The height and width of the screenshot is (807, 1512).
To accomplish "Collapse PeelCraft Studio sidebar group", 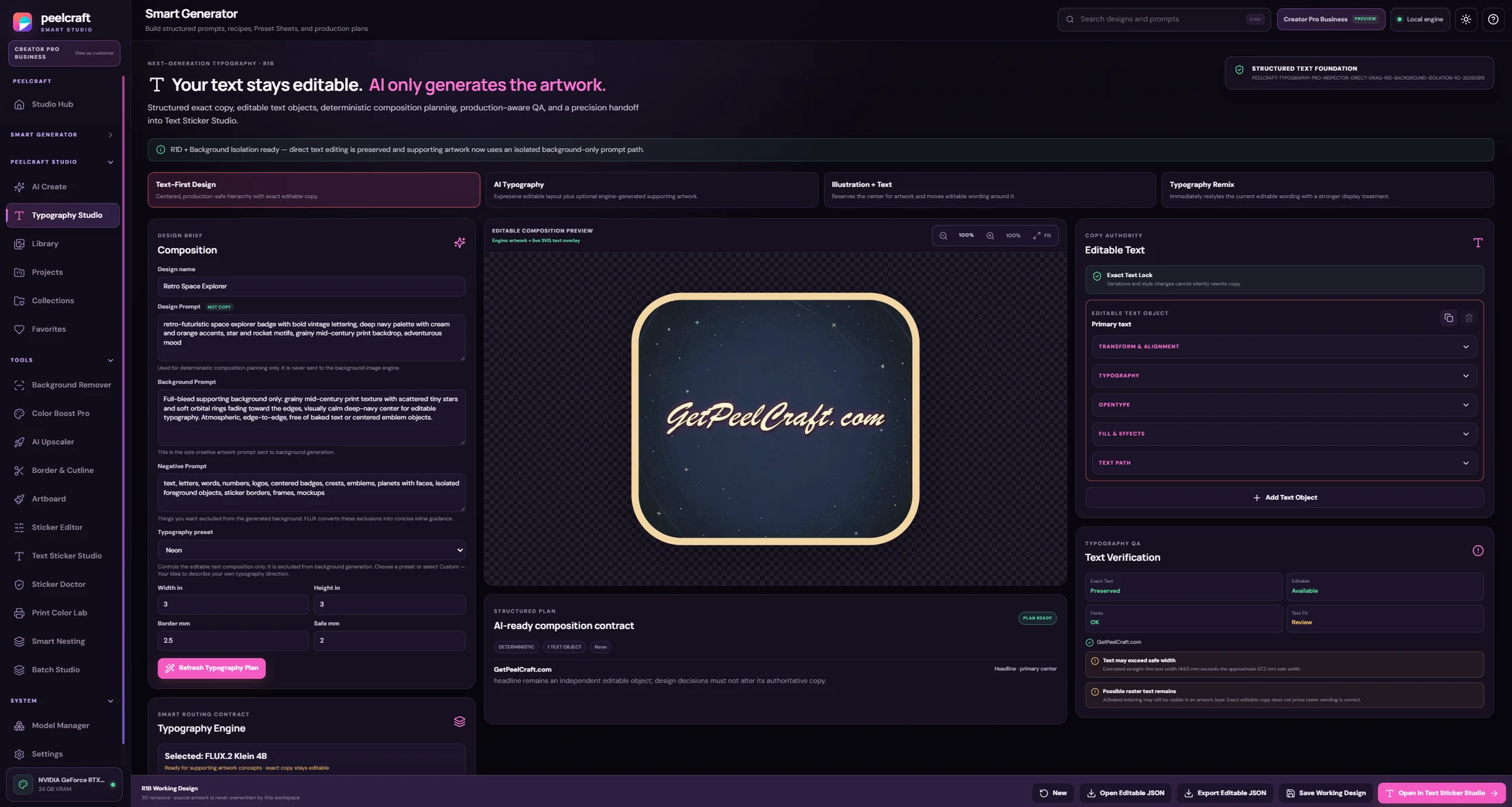I will pos(62,162).
